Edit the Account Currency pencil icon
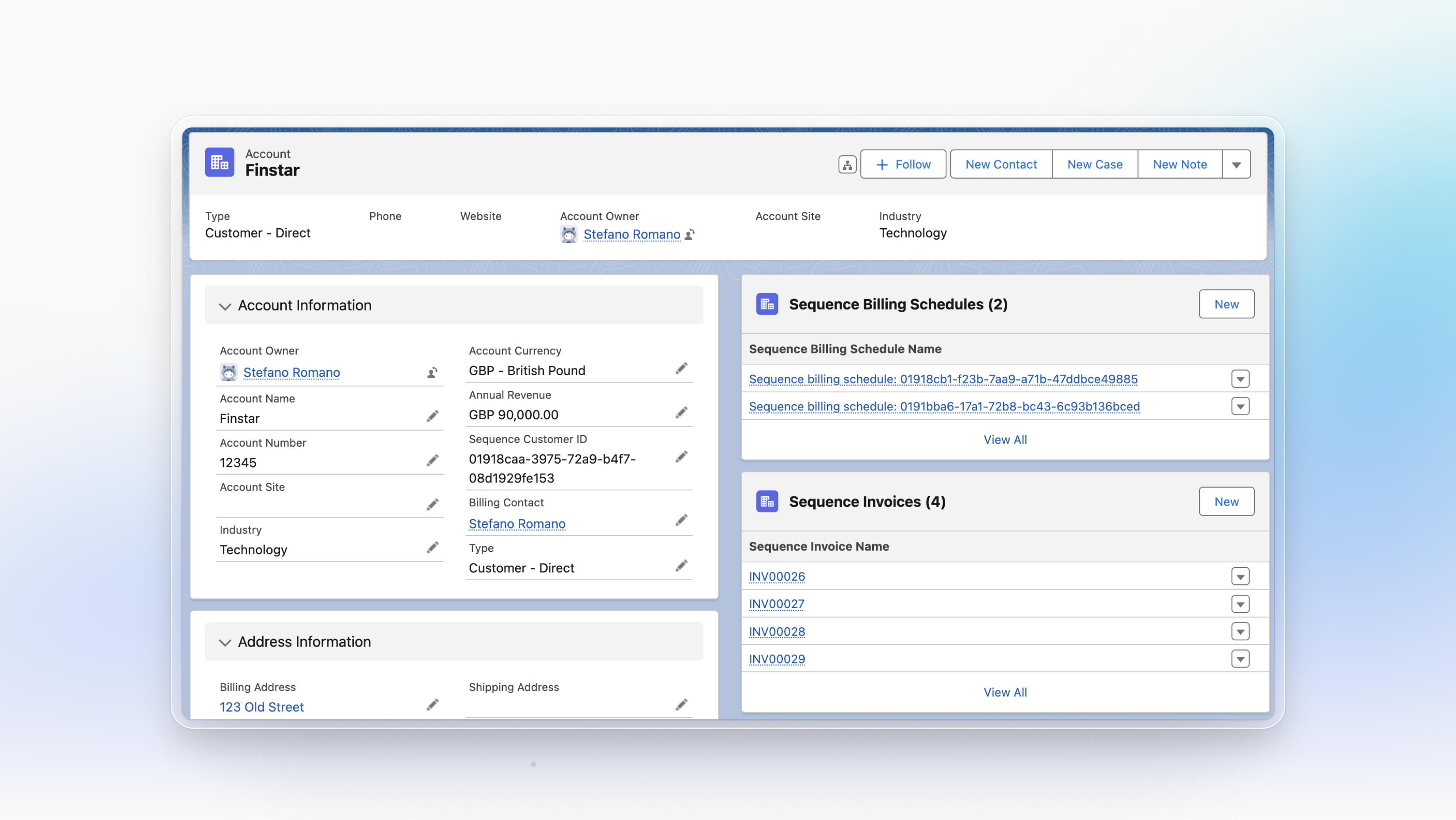1456x820 pixels. 681,368
